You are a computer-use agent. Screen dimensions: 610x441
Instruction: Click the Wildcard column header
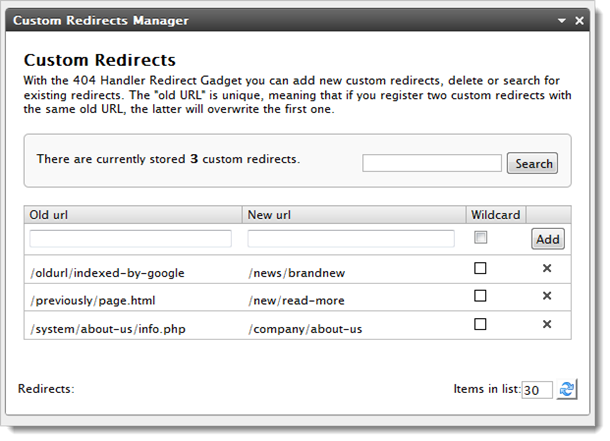point(495,215)
